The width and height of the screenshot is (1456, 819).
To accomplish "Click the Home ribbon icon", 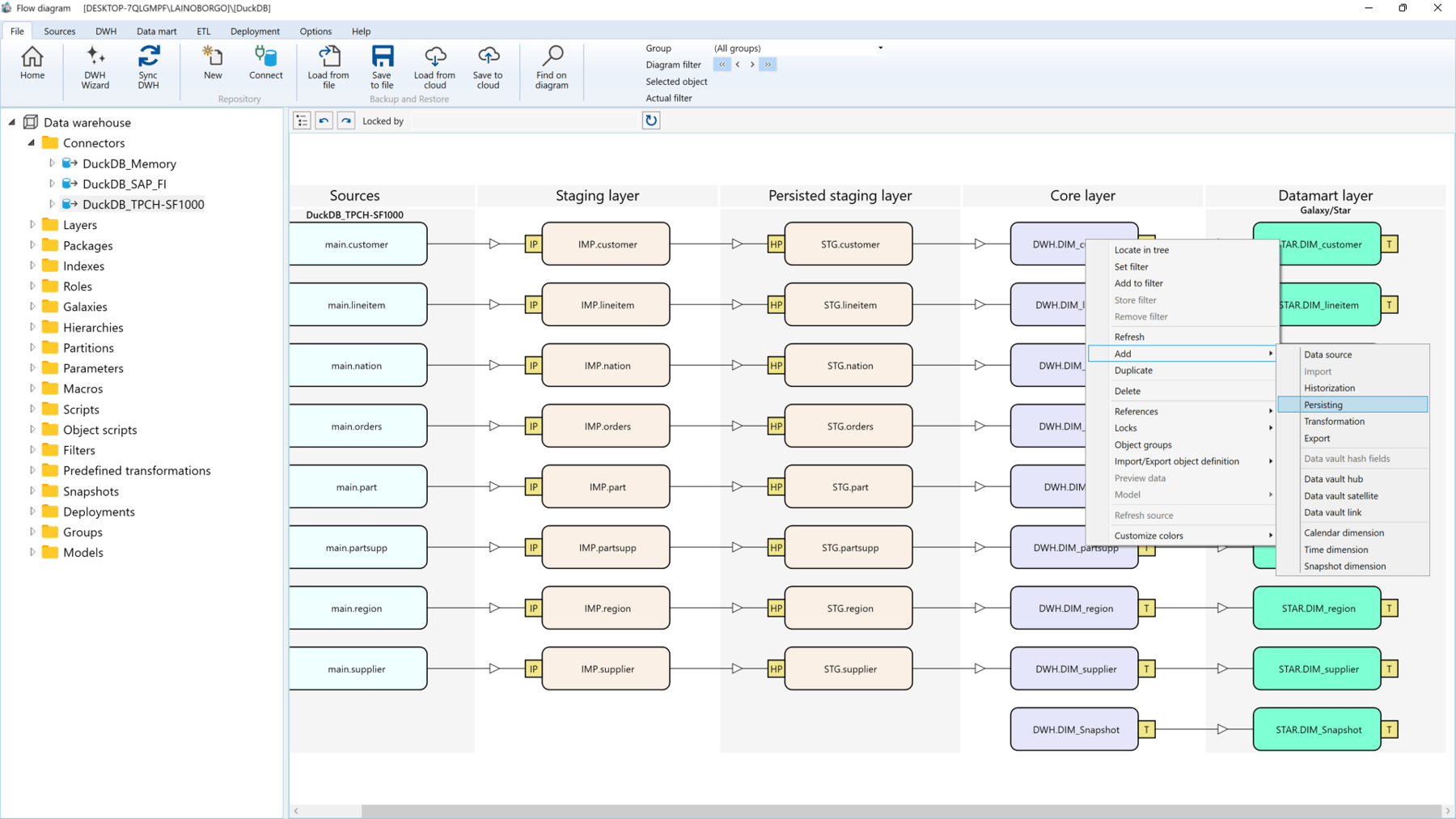I will pos(32,63).
